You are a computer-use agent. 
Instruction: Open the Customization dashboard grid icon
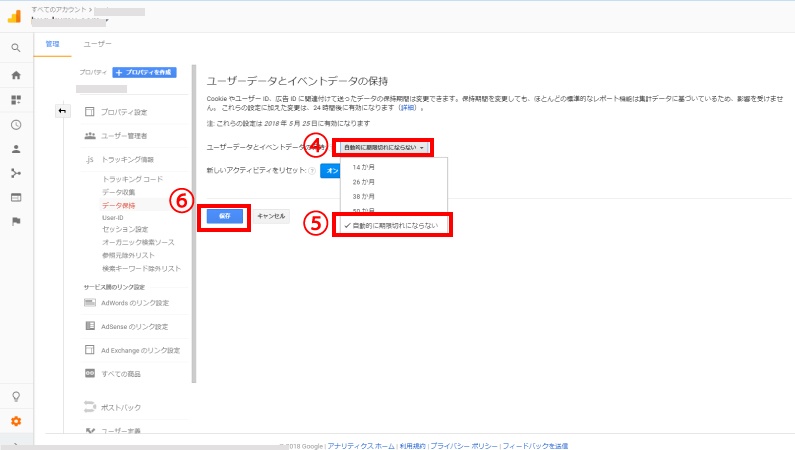click(15, 100)
